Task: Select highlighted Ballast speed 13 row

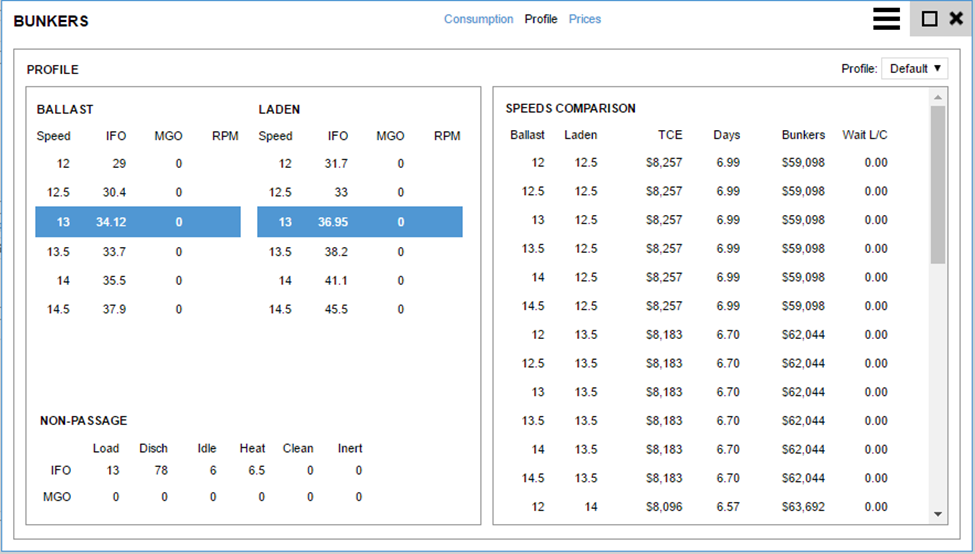Action: coord(138,222)
